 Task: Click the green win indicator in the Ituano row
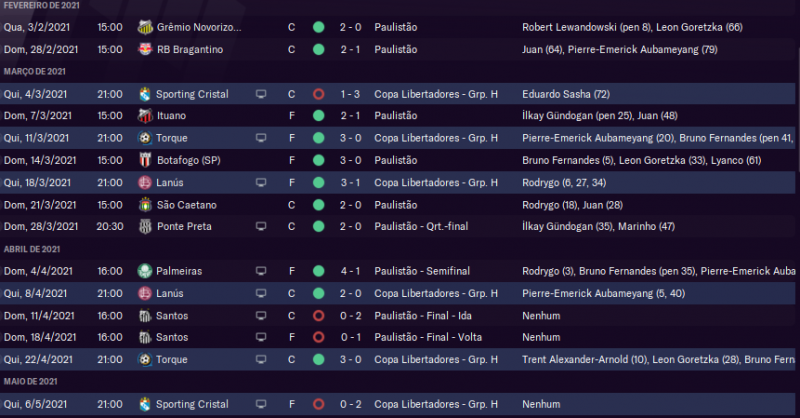click(318, 116)
